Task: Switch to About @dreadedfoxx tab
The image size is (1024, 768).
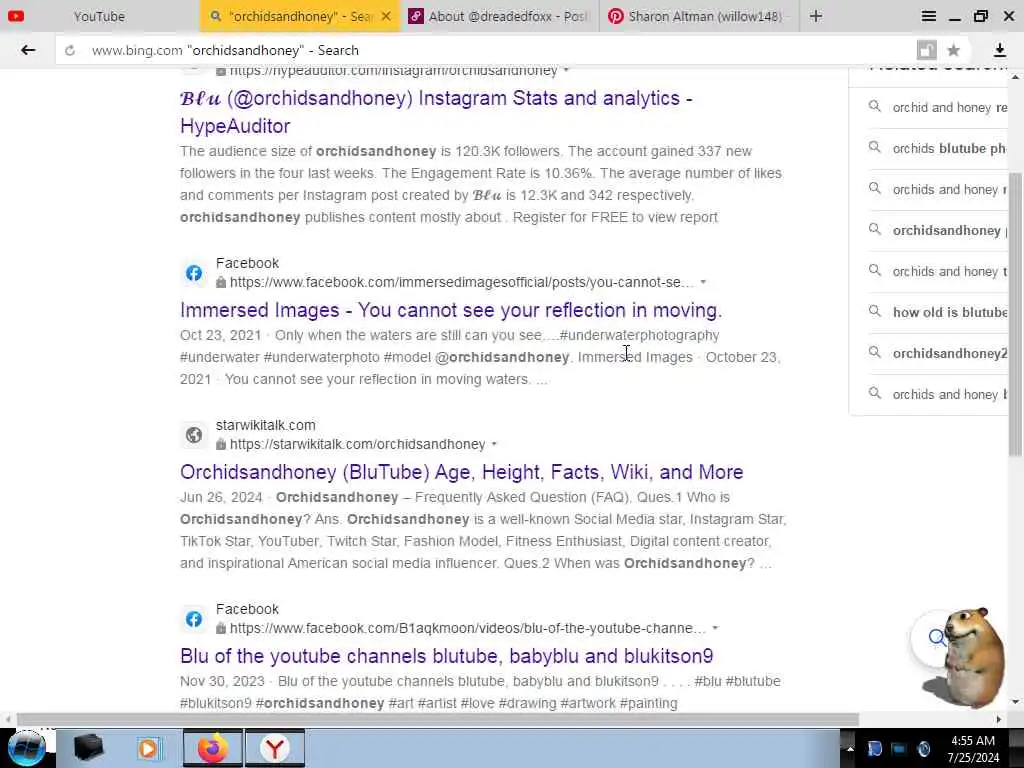Action: 499,16
